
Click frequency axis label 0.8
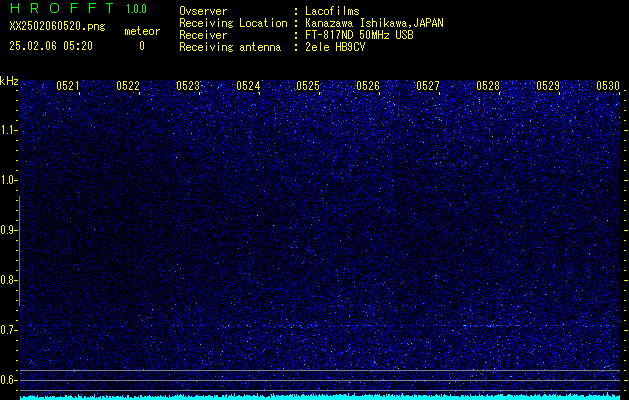[8, 280]
